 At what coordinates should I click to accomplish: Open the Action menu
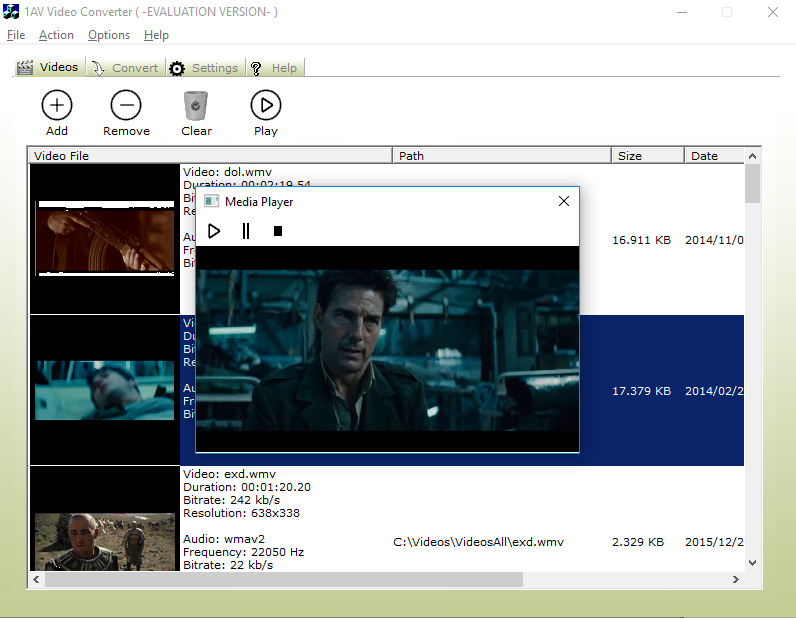tap(56, 35)
